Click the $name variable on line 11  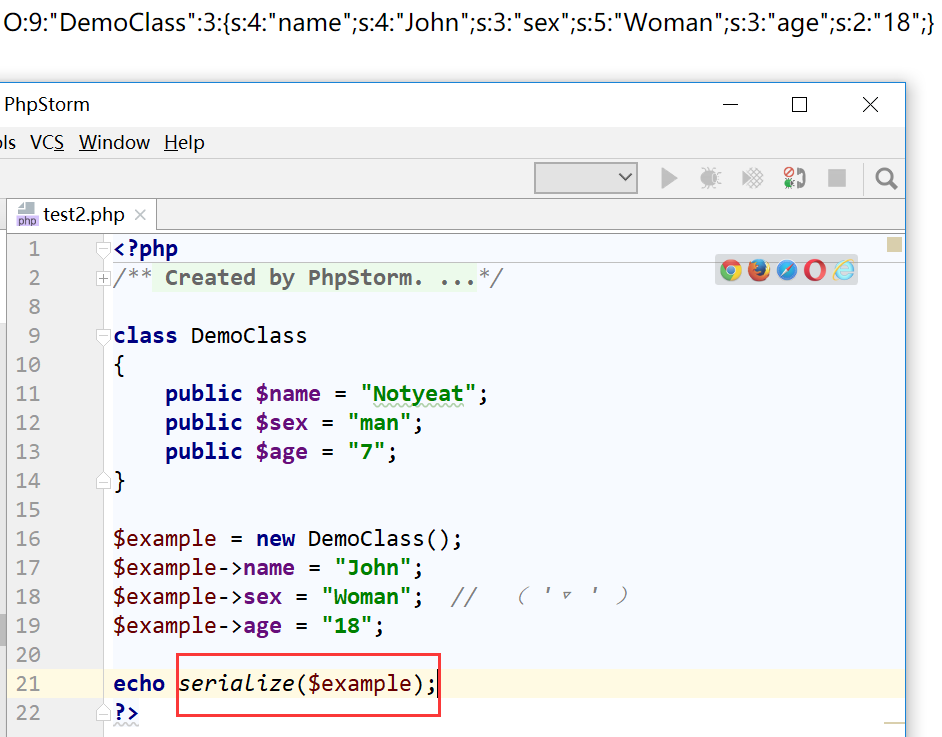[288, 393]
